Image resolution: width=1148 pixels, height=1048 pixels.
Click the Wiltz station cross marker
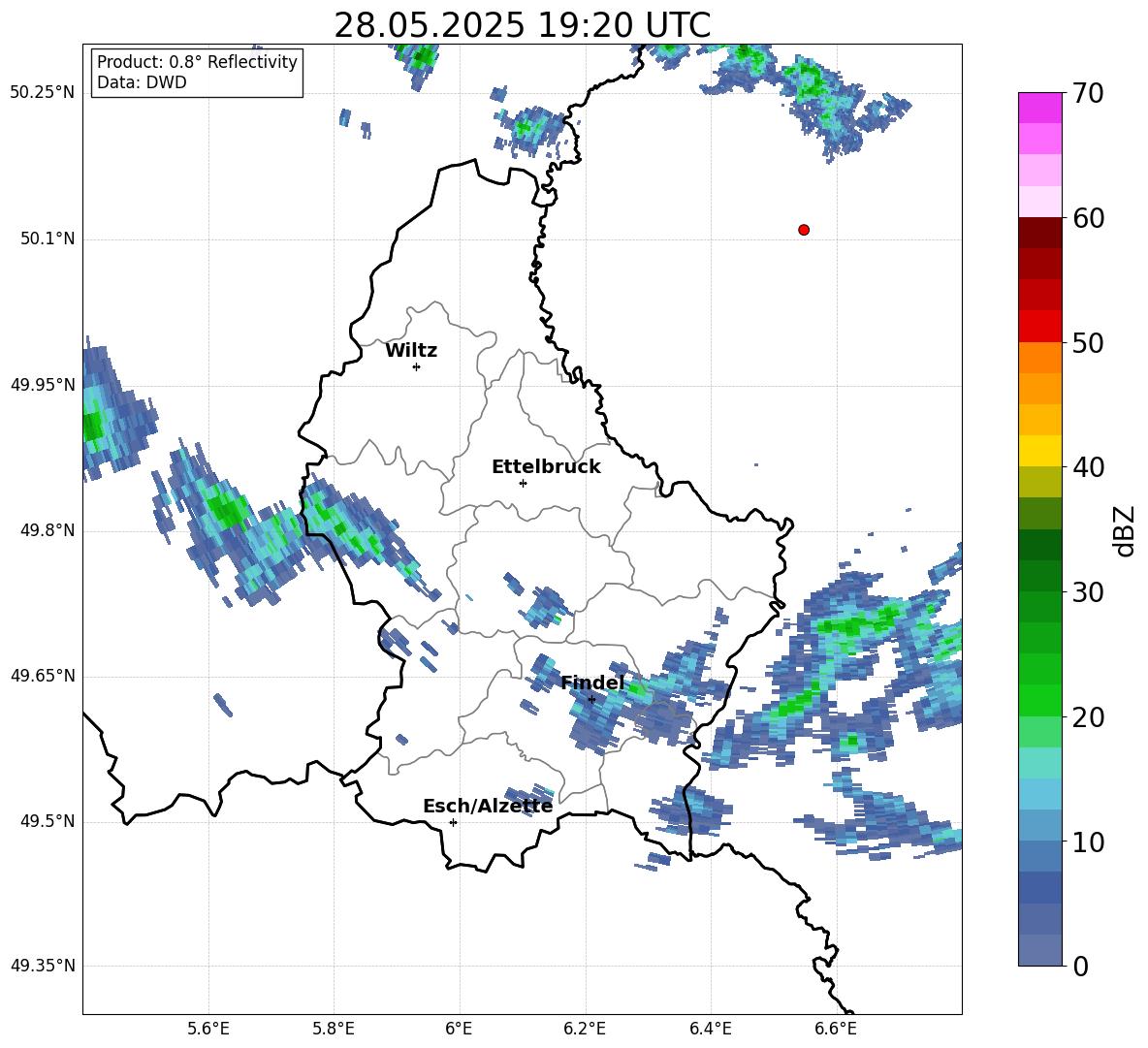point(417,366)
